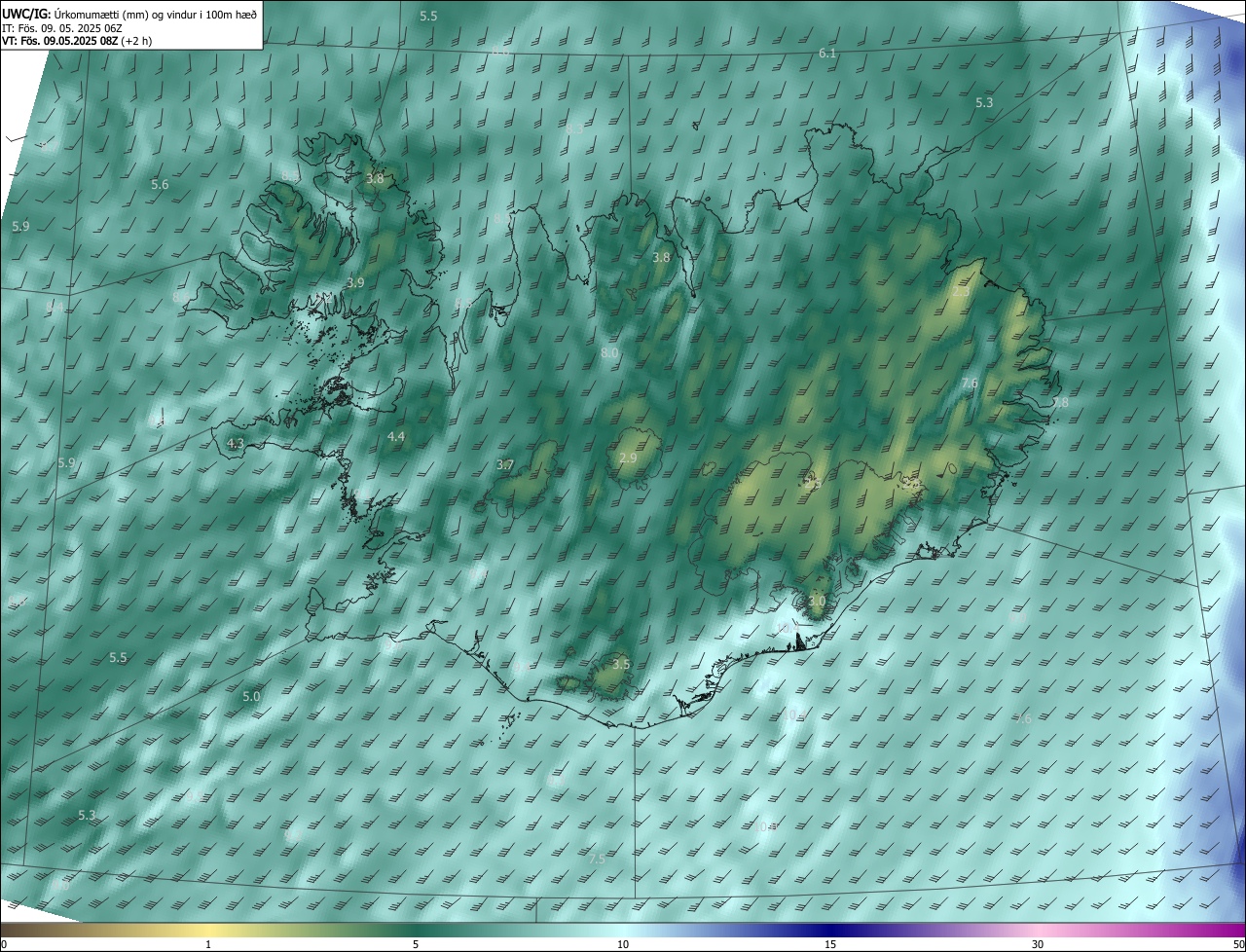Click the map value '4.4'
The height and width of the screenshot is (952, 1246).
pos(396,438)
